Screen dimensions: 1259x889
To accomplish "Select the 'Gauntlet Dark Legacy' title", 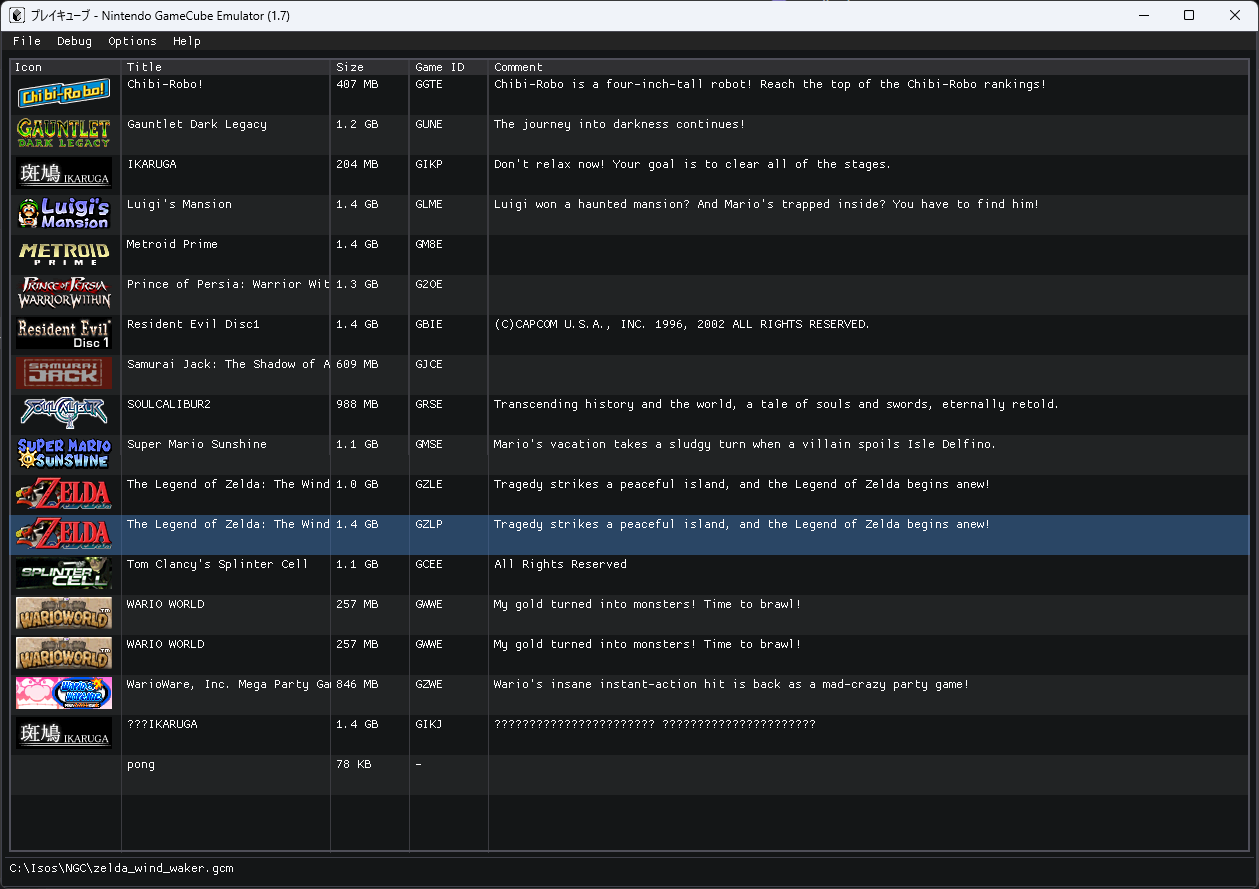I will [x=197, y=124].
